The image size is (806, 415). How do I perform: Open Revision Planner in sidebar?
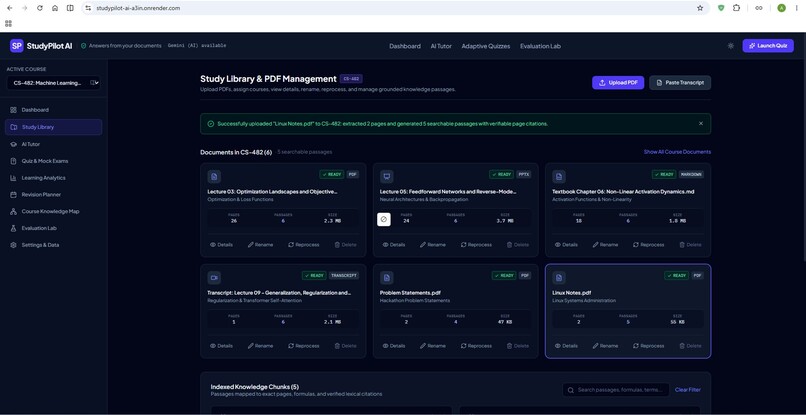click(53, 194)
